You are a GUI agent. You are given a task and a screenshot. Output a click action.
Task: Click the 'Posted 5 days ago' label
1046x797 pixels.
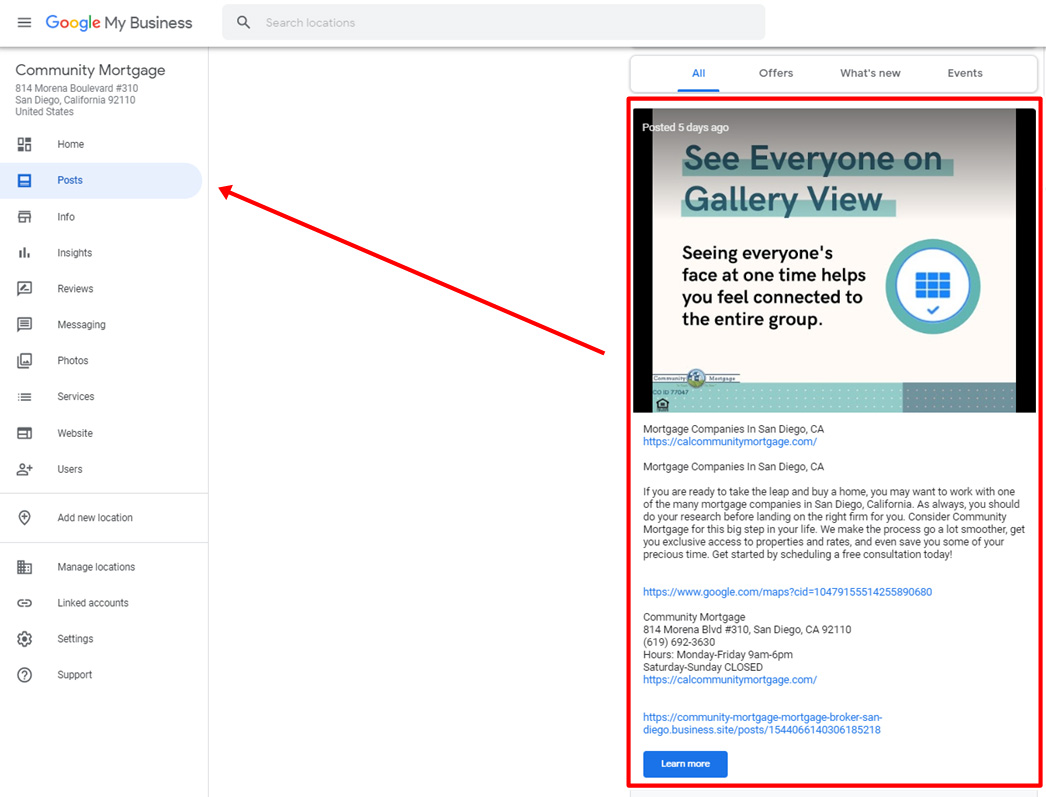[x=685, y=127]
